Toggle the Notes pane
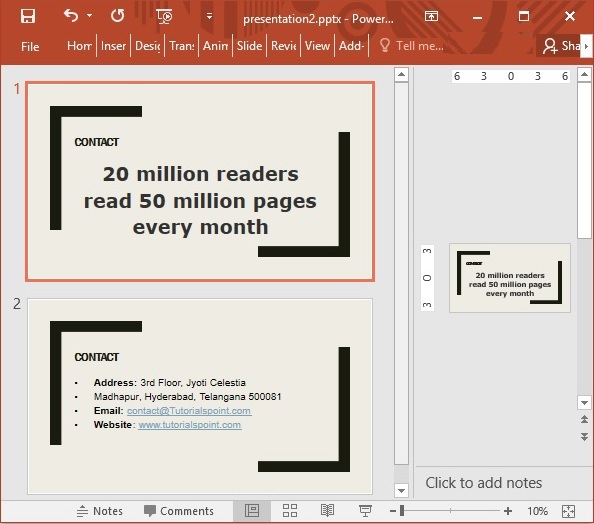Viewport: 594px width, 524px height. click(x=100, y=511)
